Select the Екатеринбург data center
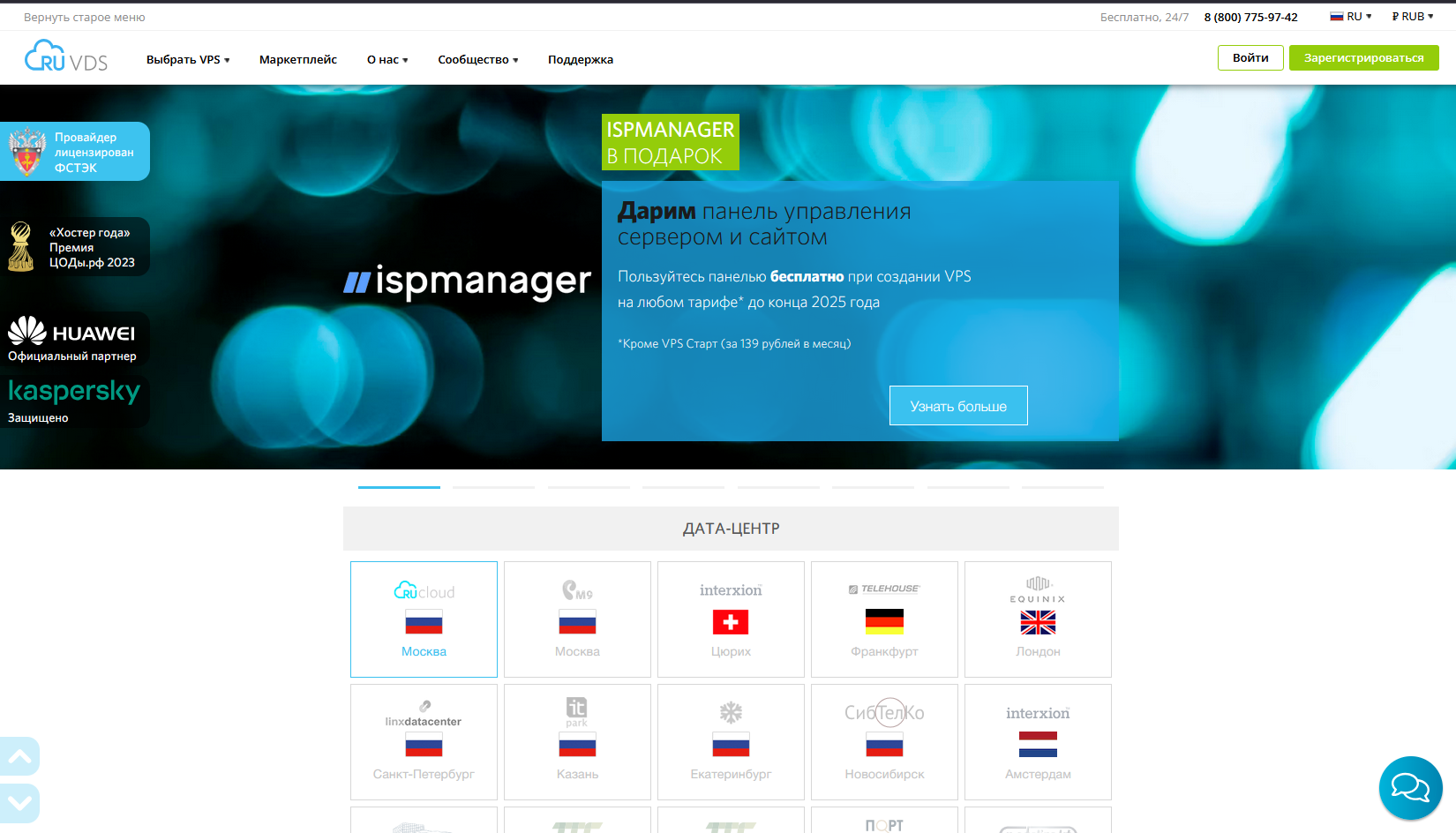This screenshot has height=833, width=1456. tap(731, 742)
